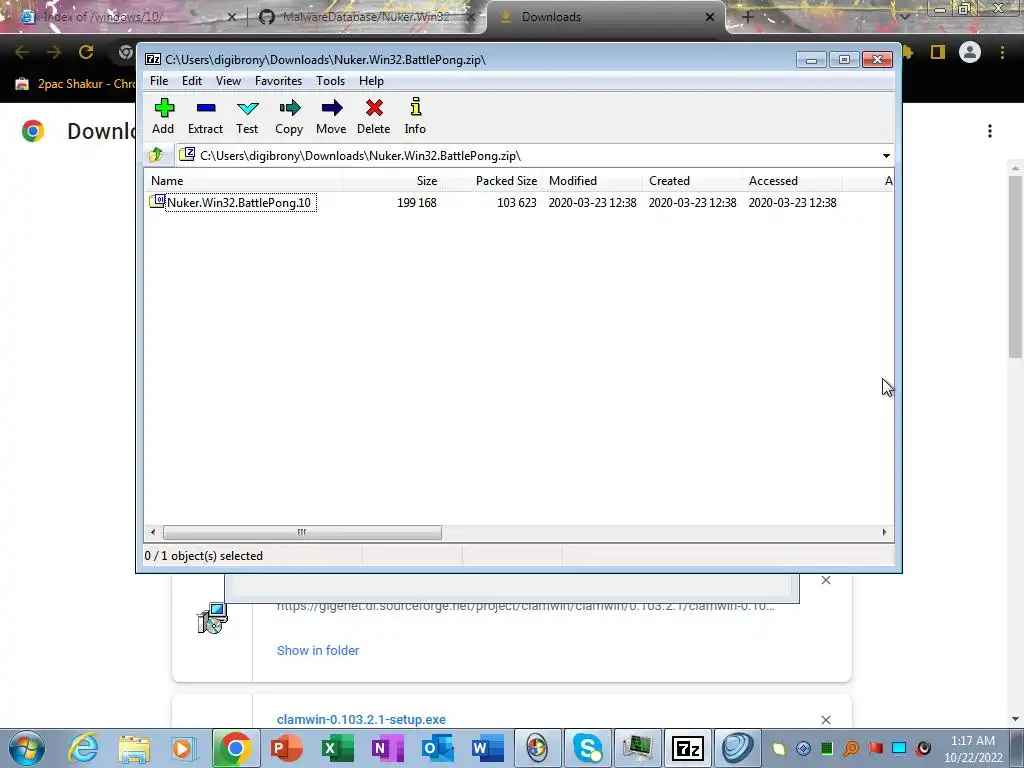The width and height of the screenshot is (1024, 768).
Task: Open Outlook from the taskbar
Action: (x=437, y=748)
